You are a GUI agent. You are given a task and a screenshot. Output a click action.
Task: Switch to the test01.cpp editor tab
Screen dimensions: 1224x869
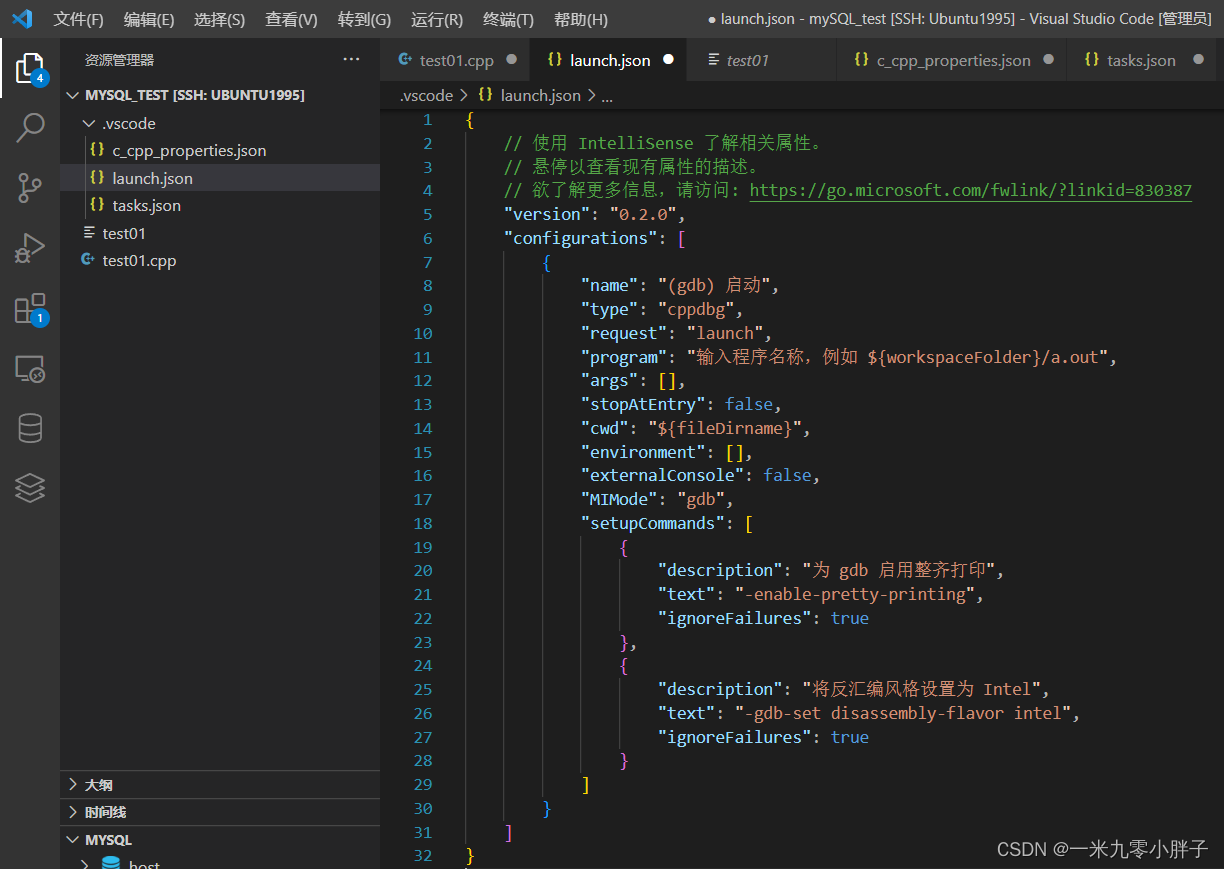456,61
